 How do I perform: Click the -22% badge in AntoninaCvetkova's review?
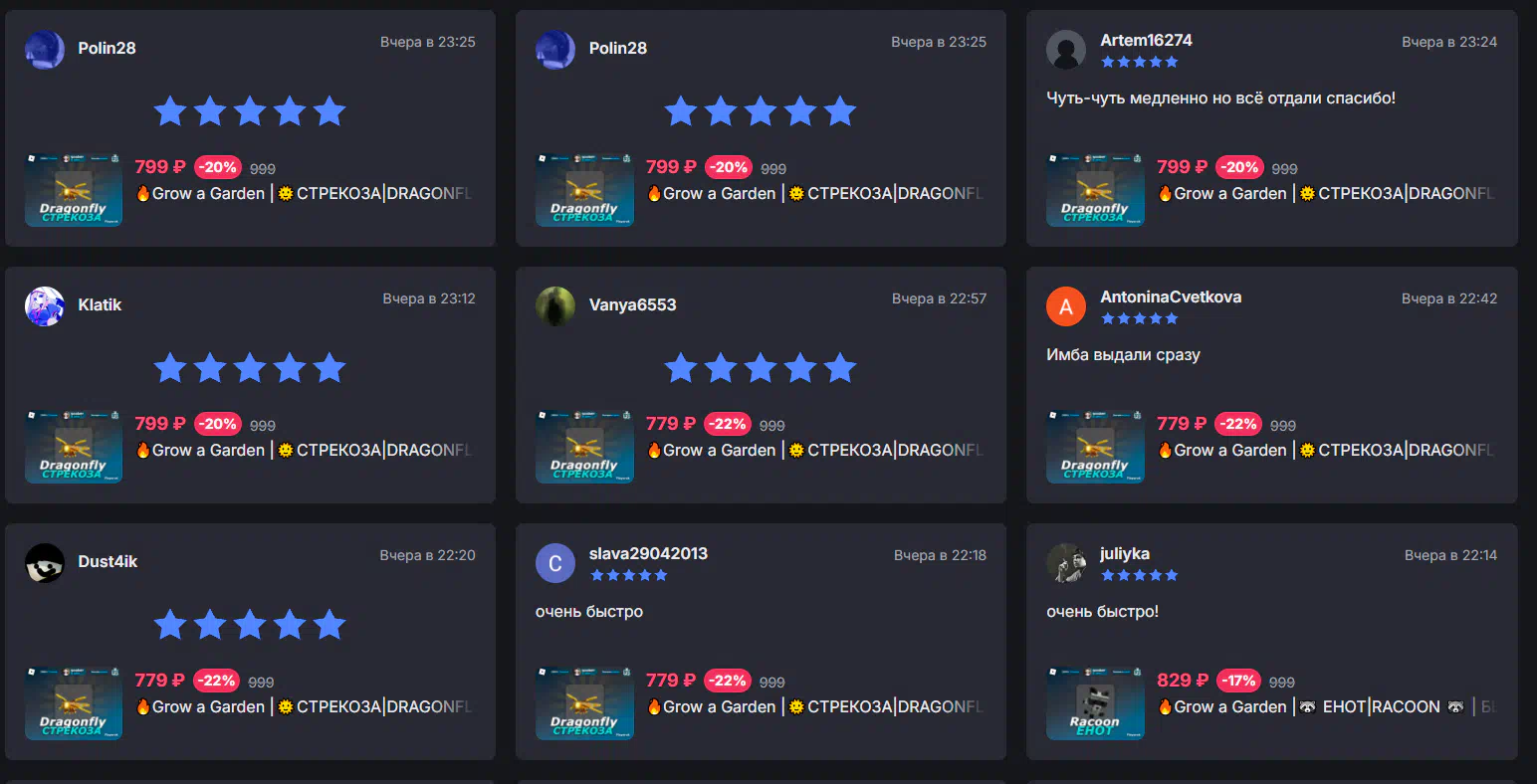1238,424
